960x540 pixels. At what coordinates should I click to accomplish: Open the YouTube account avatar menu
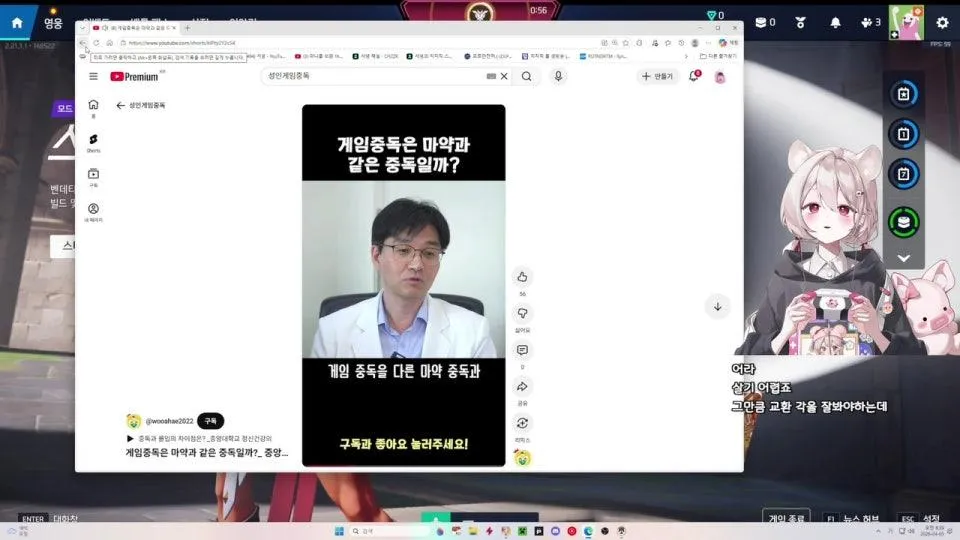[x=720, y=77]
